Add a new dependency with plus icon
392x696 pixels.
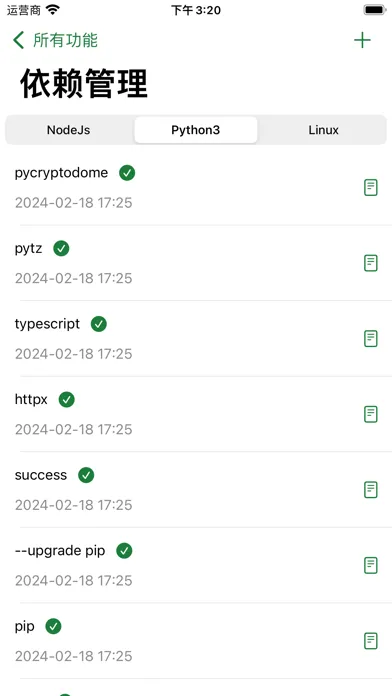[362, 40]
